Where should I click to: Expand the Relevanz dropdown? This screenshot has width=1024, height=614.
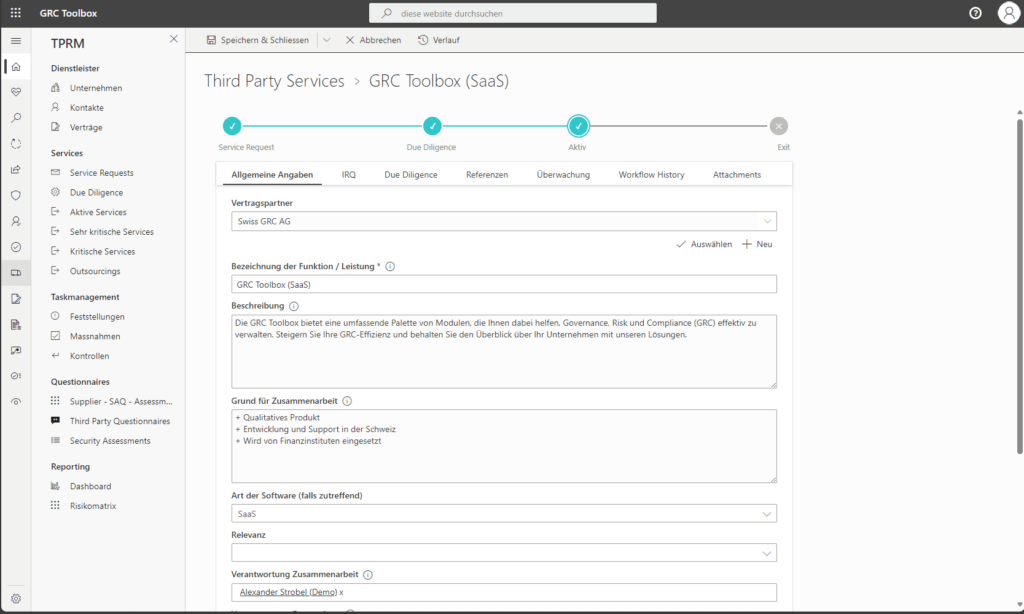tap(767, 553)
